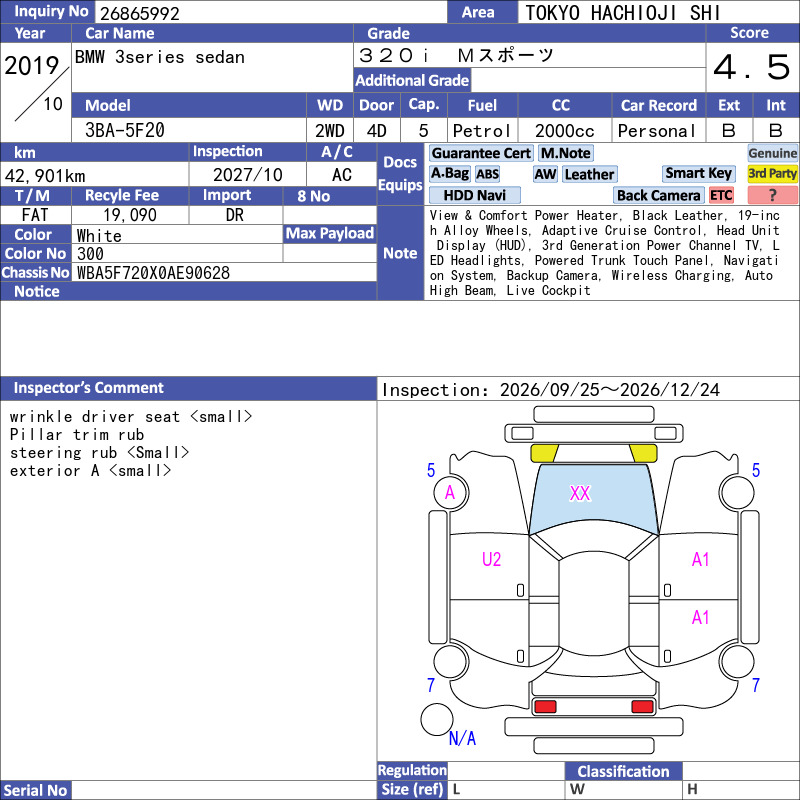Click the N/A spare tire circle
Viewport: 800px width, 800px height.
(437, 719)
